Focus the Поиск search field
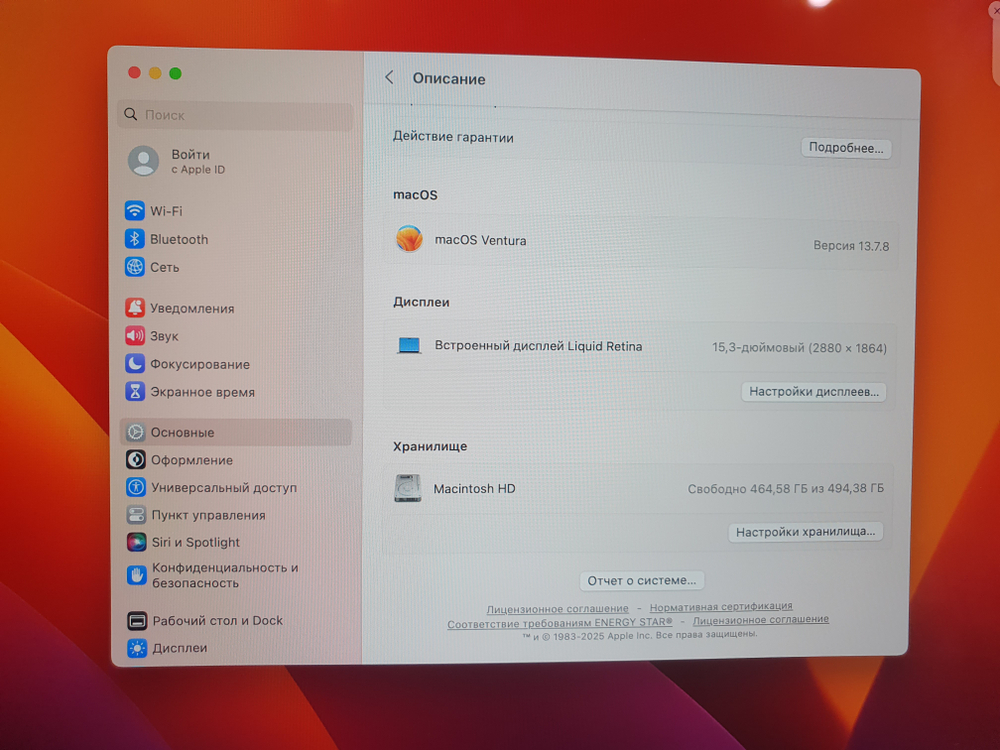Screen dimensions: 1000x750 coord(235,115)
